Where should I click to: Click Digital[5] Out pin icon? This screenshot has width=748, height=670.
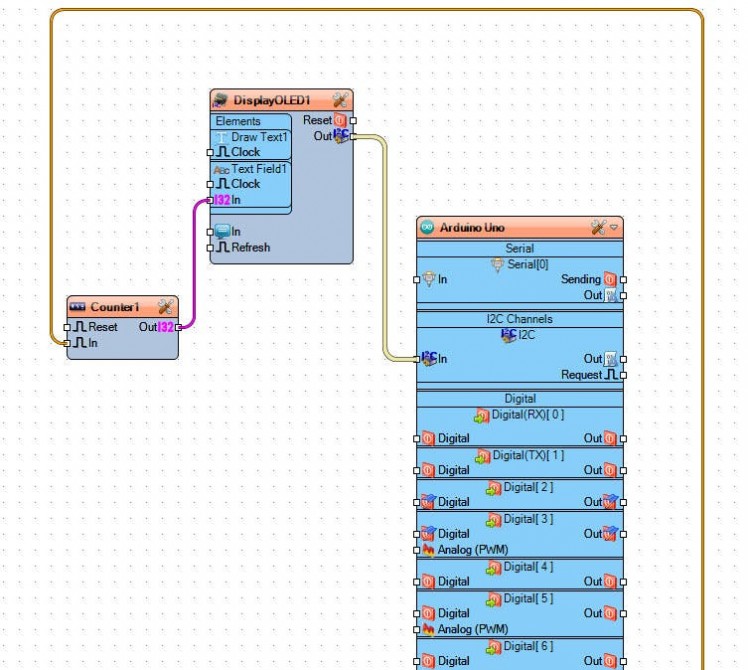coord(610,613)
